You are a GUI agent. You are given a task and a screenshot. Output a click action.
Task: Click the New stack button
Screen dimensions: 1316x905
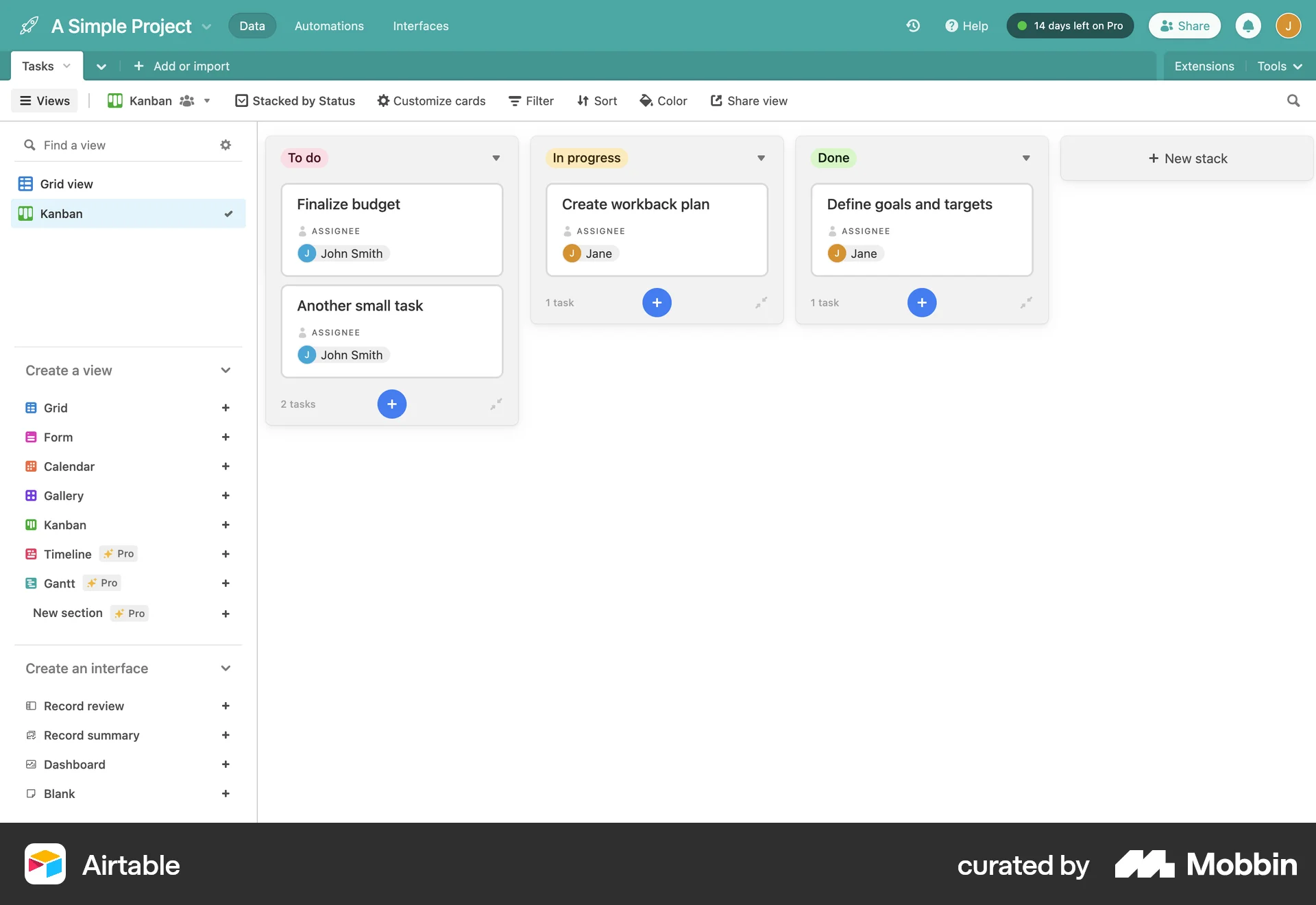tap(1187, 158)
